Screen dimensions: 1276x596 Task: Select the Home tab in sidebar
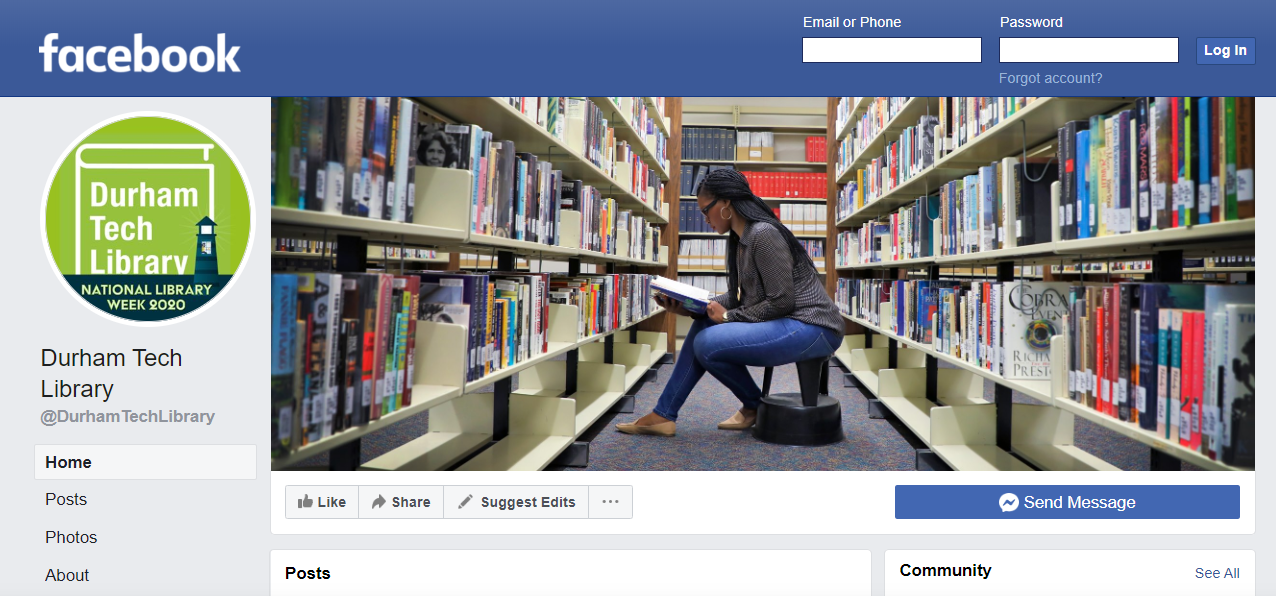(146, 462)
